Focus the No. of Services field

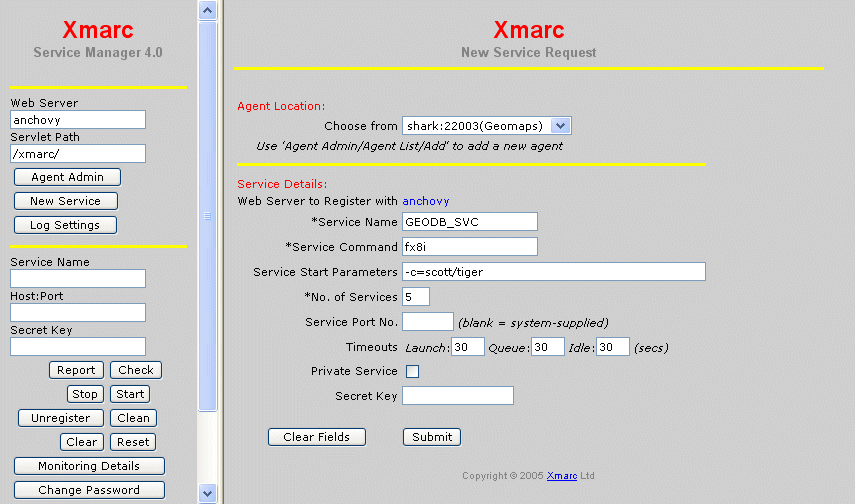coord(416,297)
